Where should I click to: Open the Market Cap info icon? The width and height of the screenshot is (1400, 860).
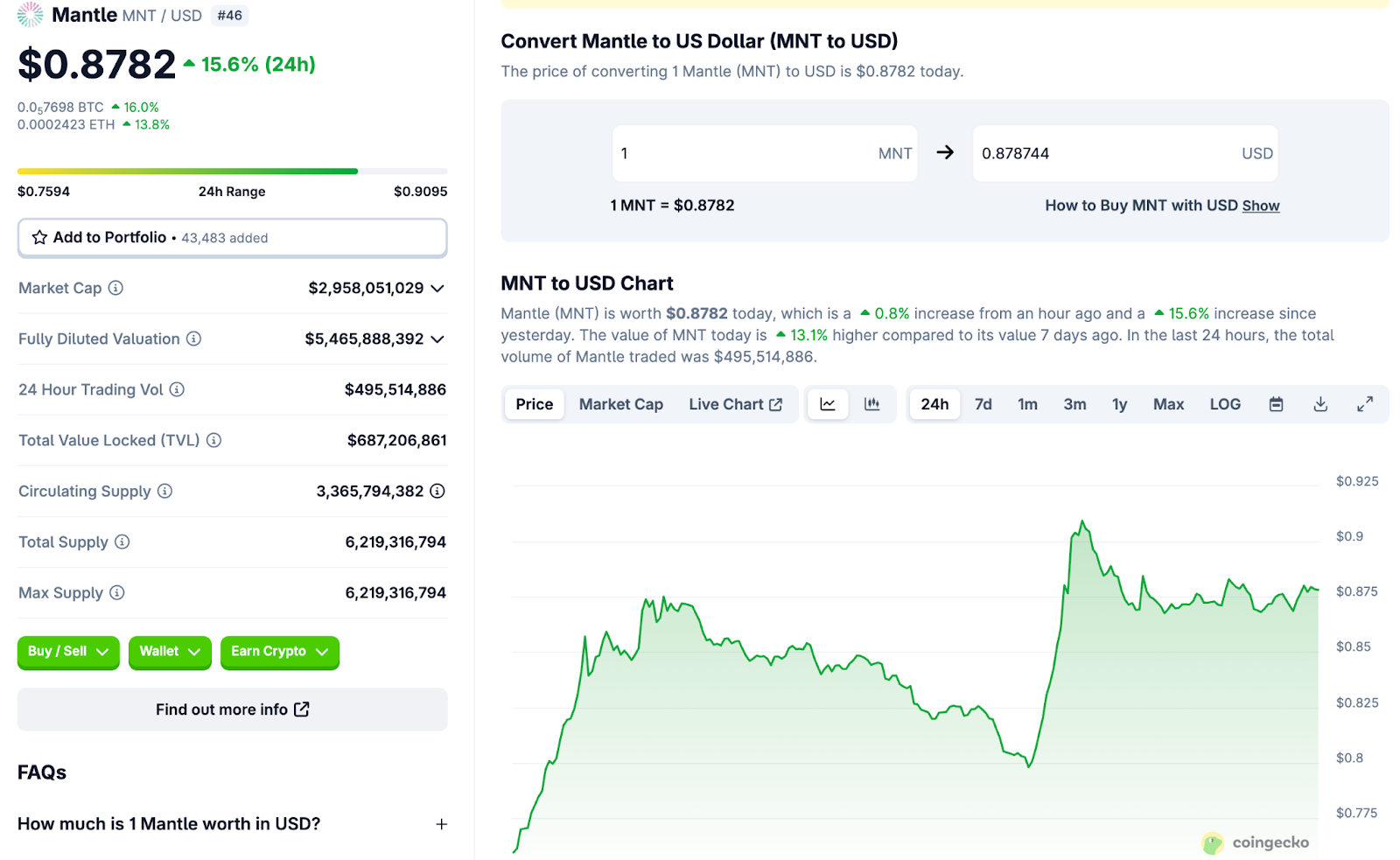coord(115,288)
